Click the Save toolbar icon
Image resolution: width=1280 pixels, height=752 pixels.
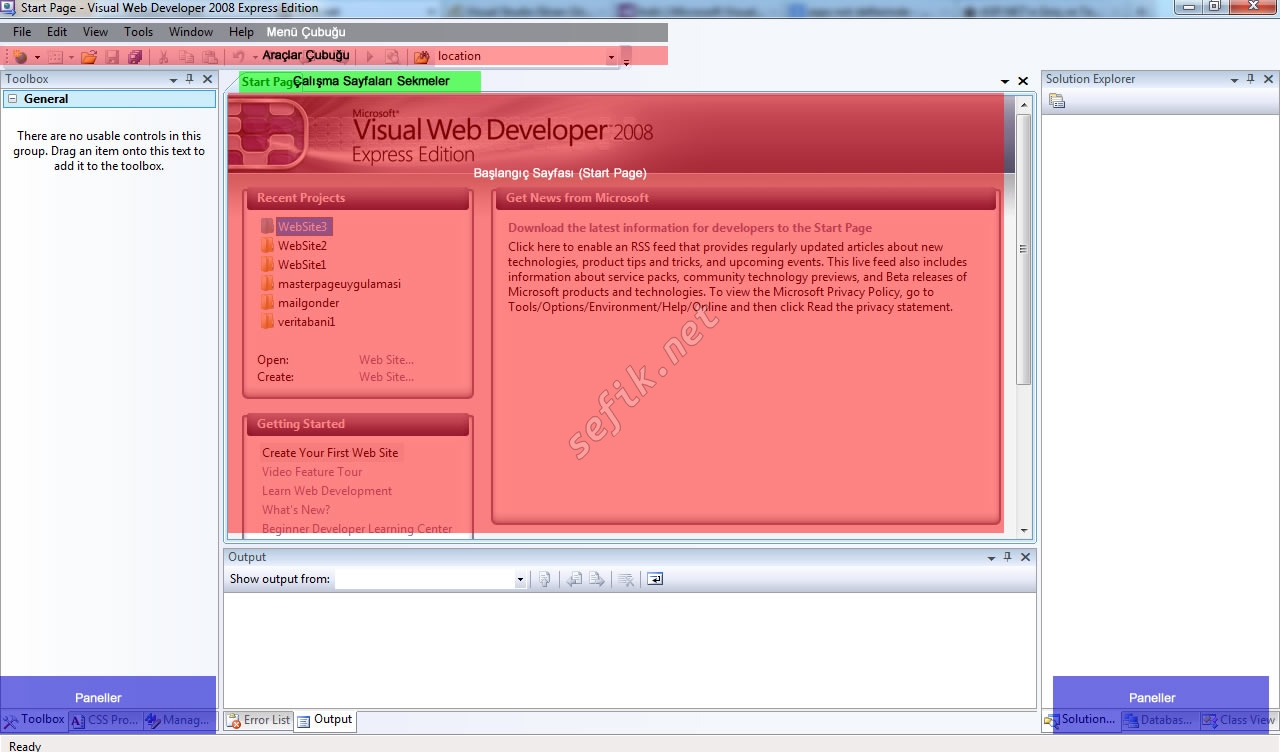[x=112, y=57]
